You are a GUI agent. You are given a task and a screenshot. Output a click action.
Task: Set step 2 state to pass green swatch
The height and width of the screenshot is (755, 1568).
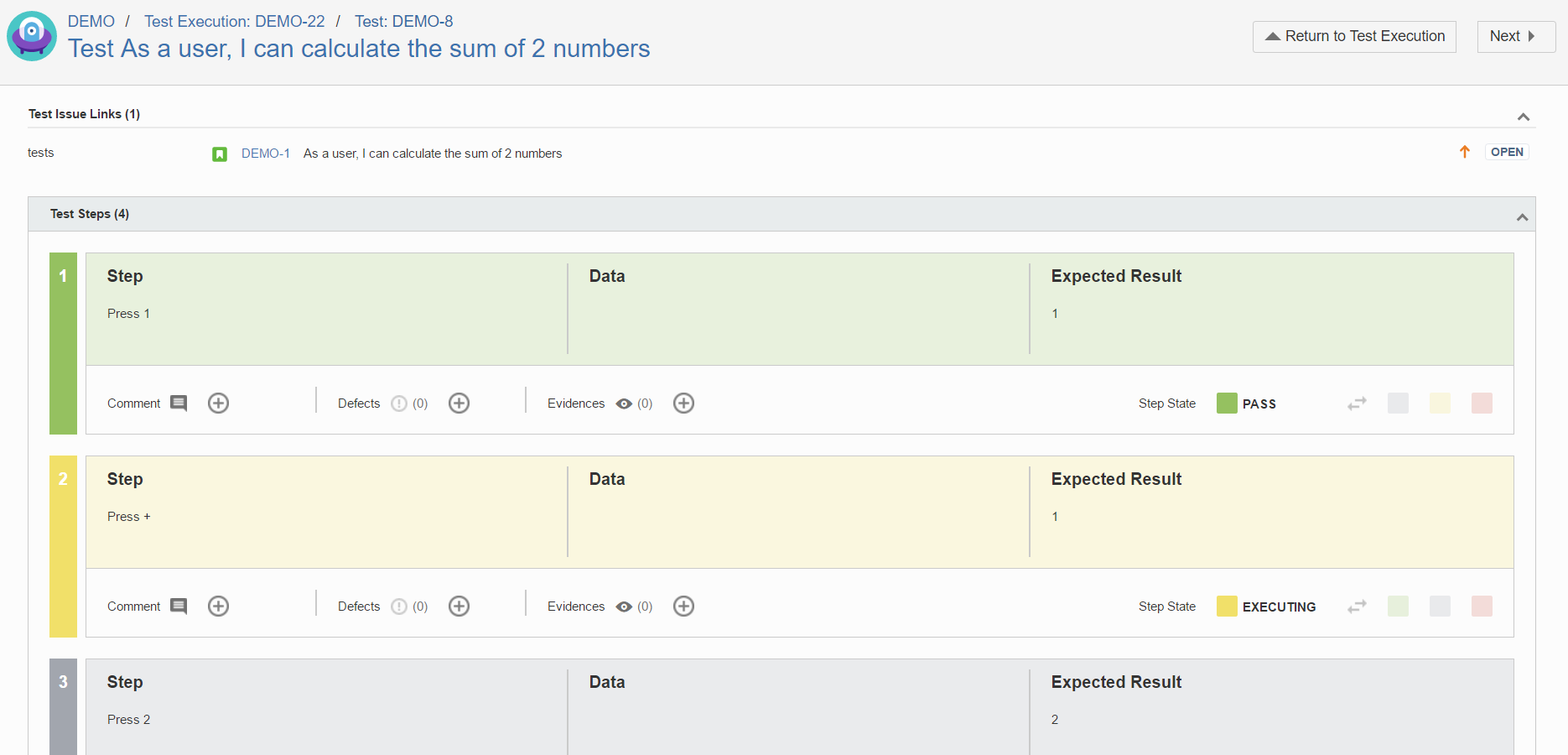[1398, 607]
